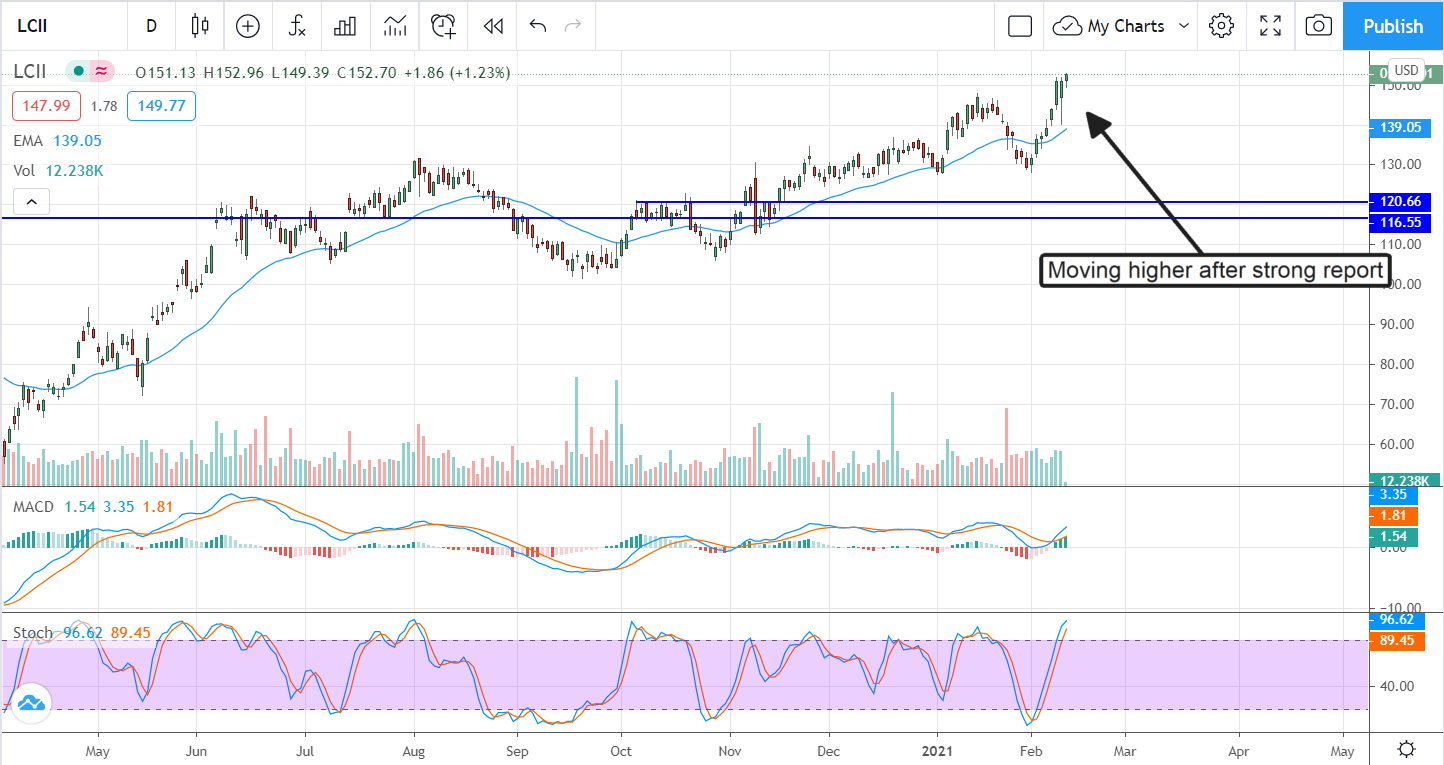Add a comparison symbol with the plus icon
Image resolution: width=1444 pixels, height=765 pixels.
(247, 26)
